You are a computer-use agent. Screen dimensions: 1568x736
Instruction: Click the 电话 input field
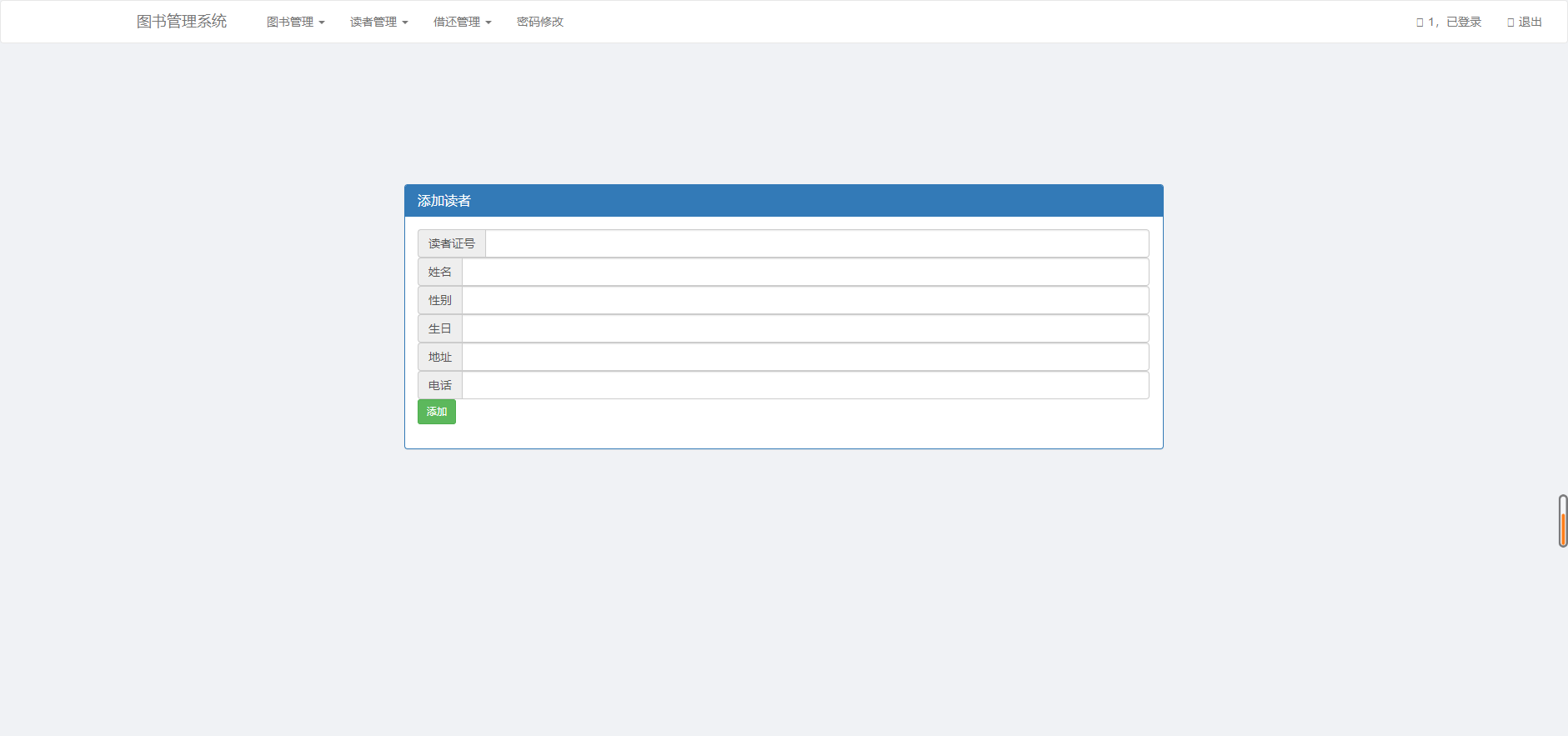coord(805,385)
